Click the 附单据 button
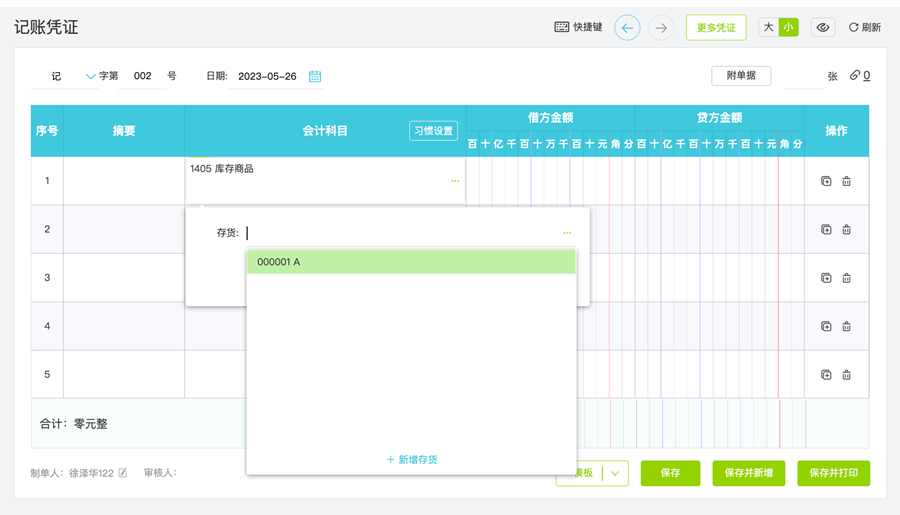 740,76
